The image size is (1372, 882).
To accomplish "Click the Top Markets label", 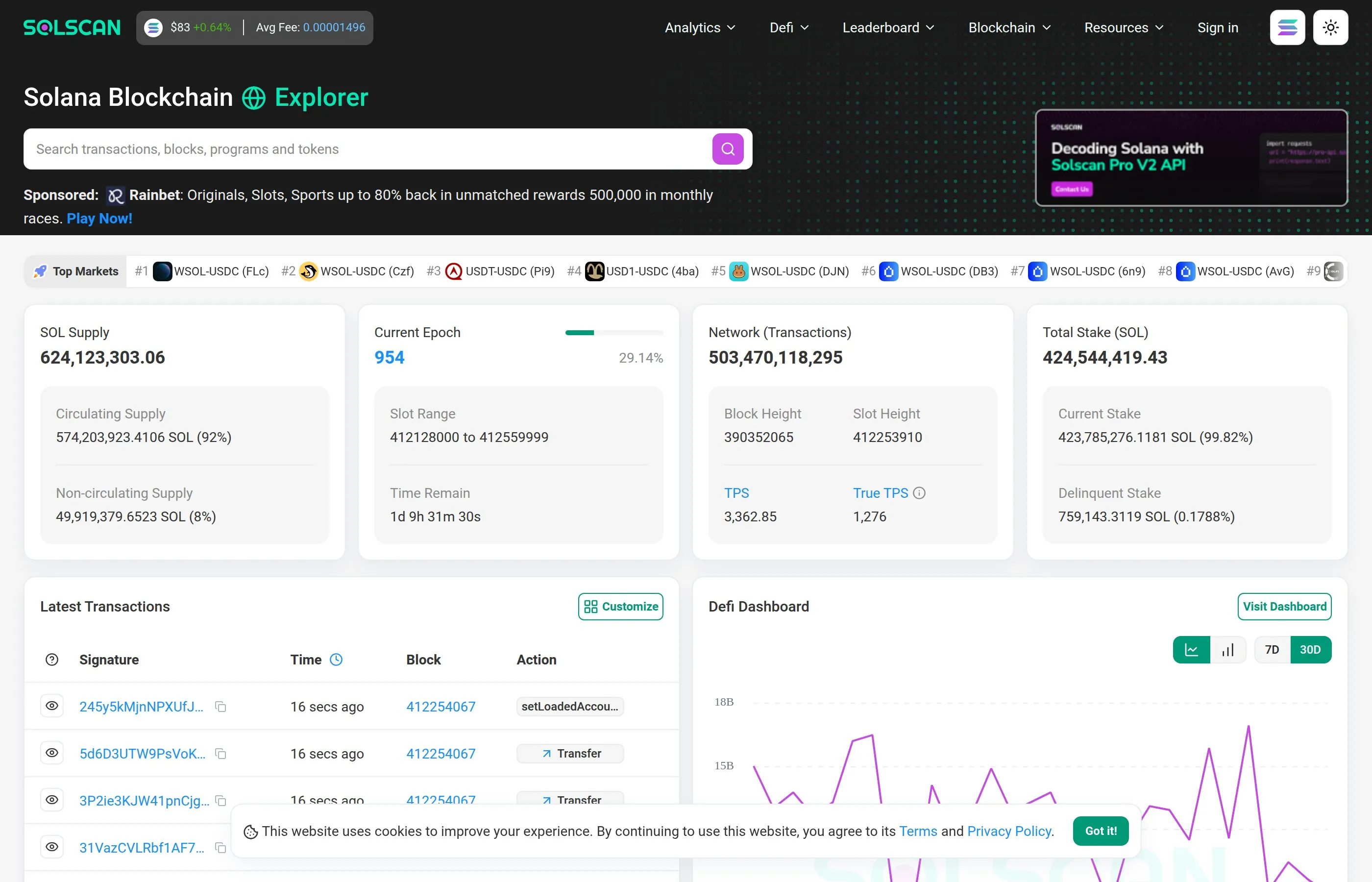I will (85, 271).
